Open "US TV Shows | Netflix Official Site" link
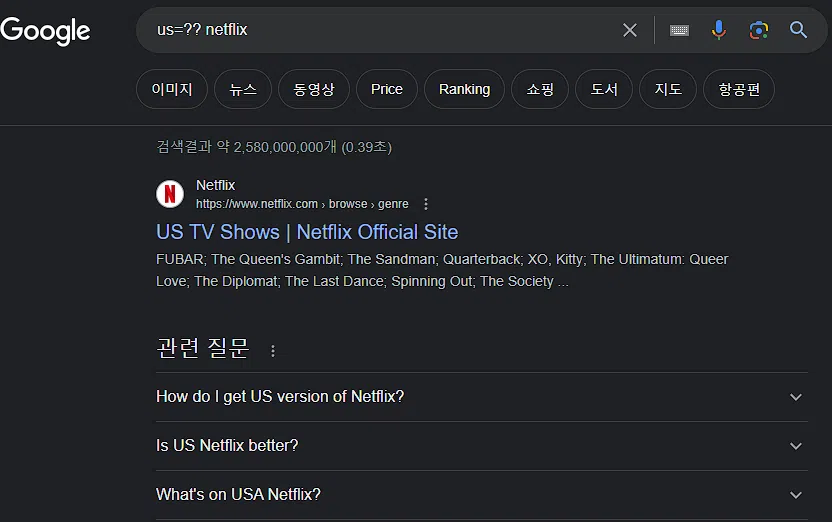This screenshot has width=832, height=522. 307,232
